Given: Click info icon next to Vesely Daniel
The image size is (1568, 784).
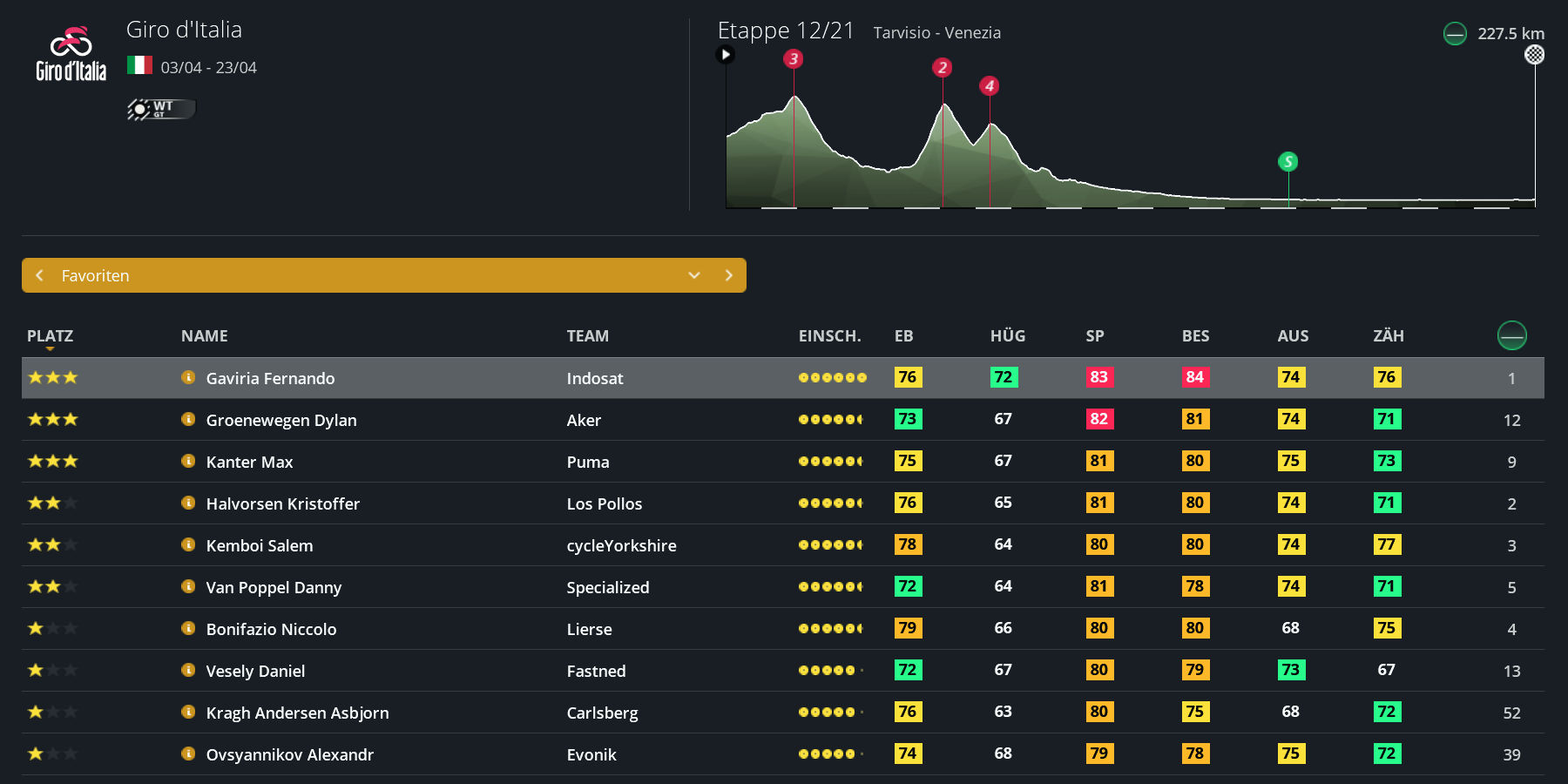Looking at the screenshot, I should (x=188, y=671).
